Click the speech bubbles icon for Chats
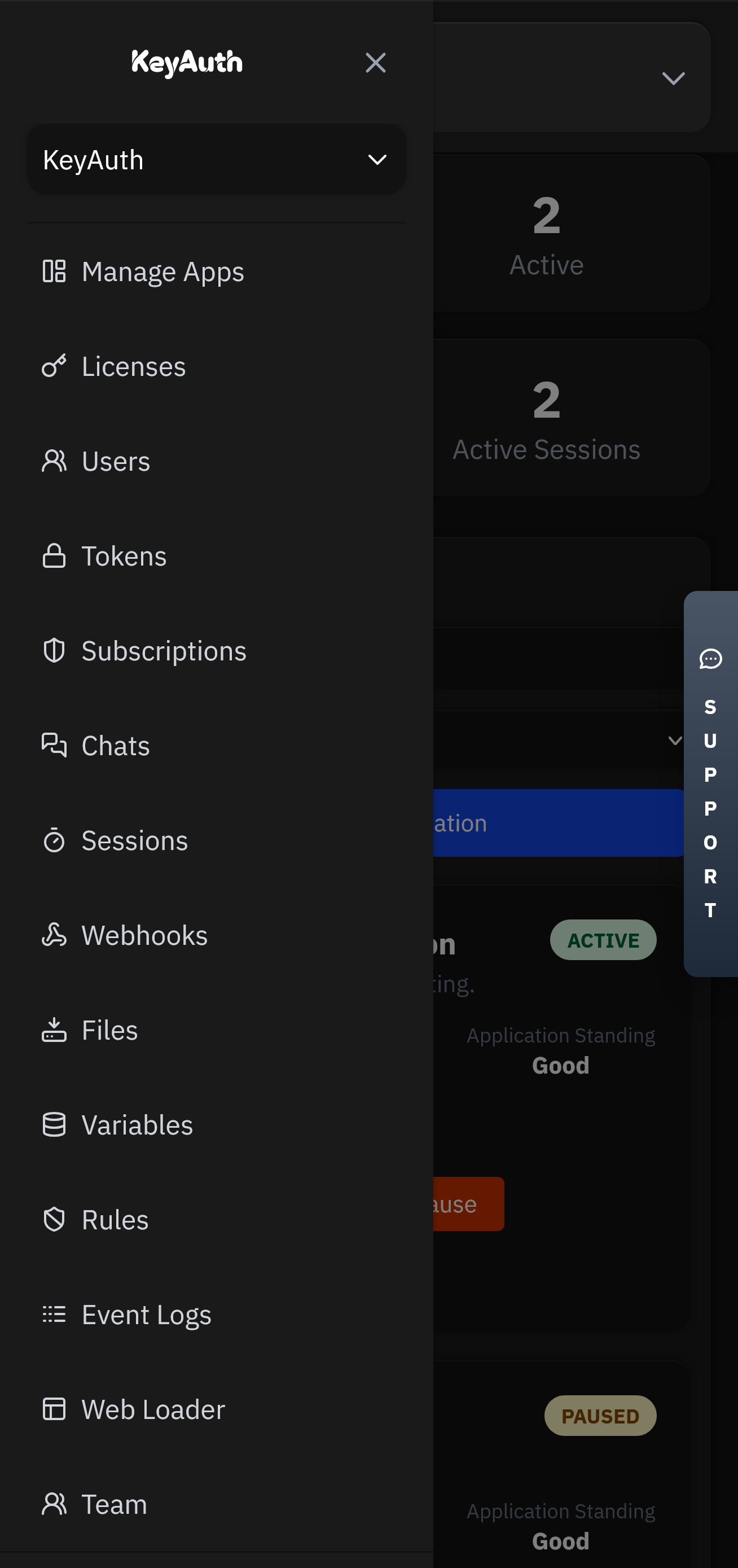738x1568 pixels. coord(54,746)
